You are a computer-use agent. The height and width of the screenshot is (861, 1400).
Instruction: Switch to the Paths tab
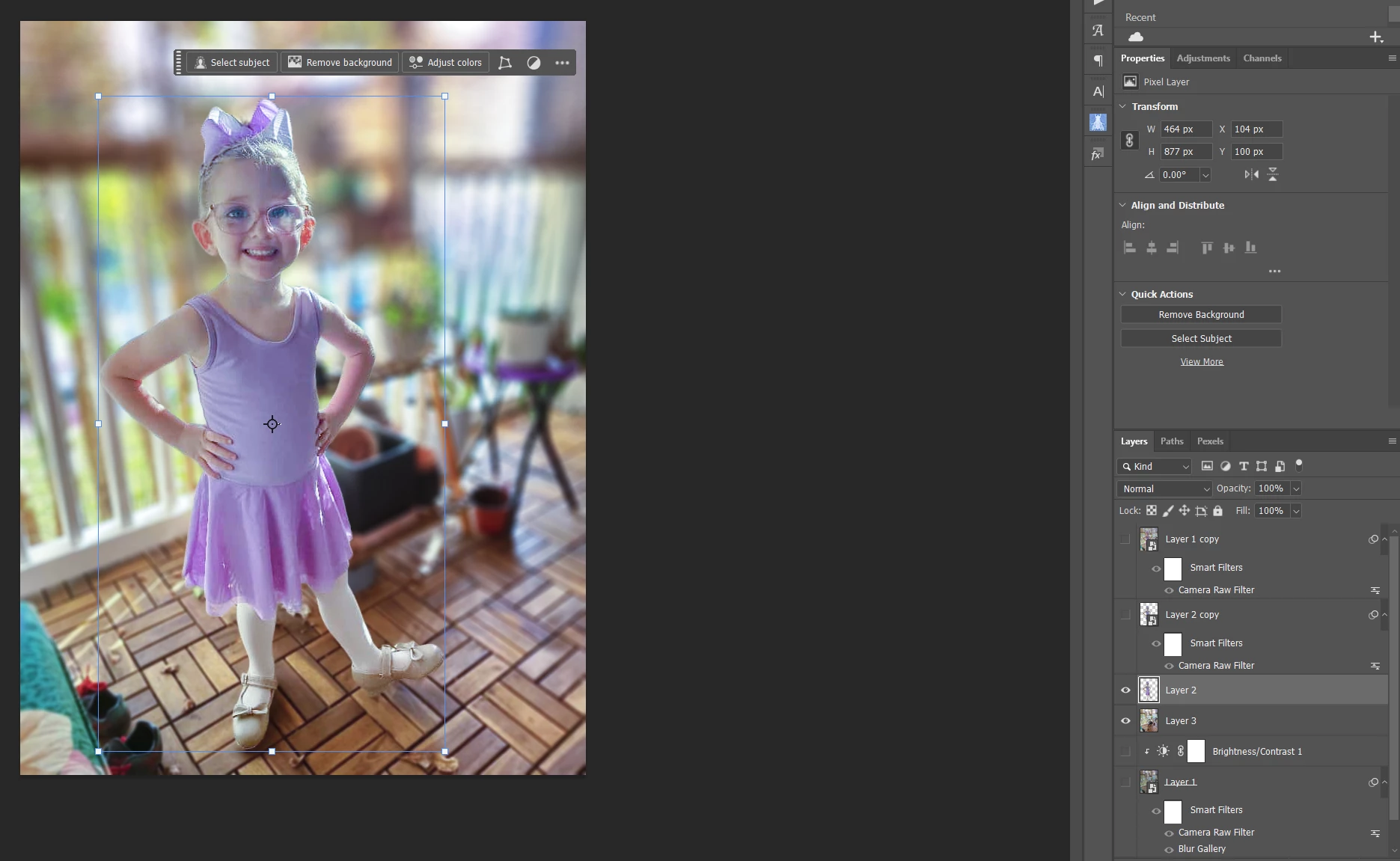tap(1172, 441)
